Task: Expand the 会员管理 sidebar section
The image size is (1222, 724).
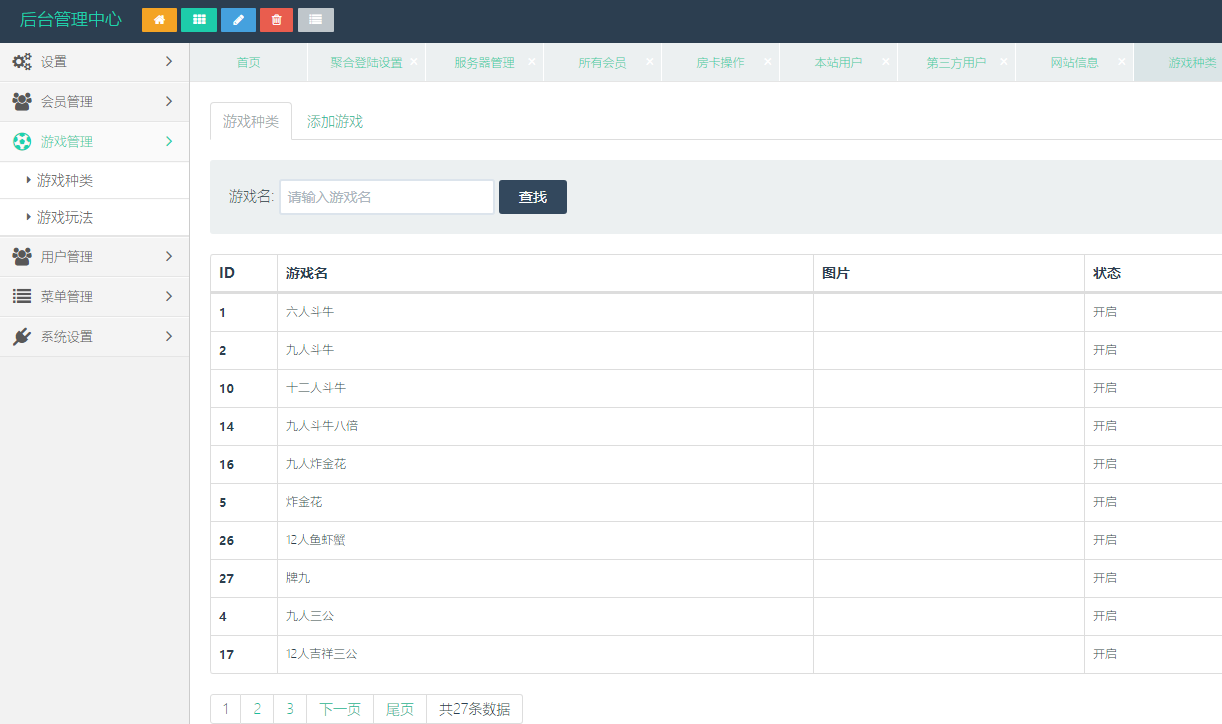Action: pos(94,102)
